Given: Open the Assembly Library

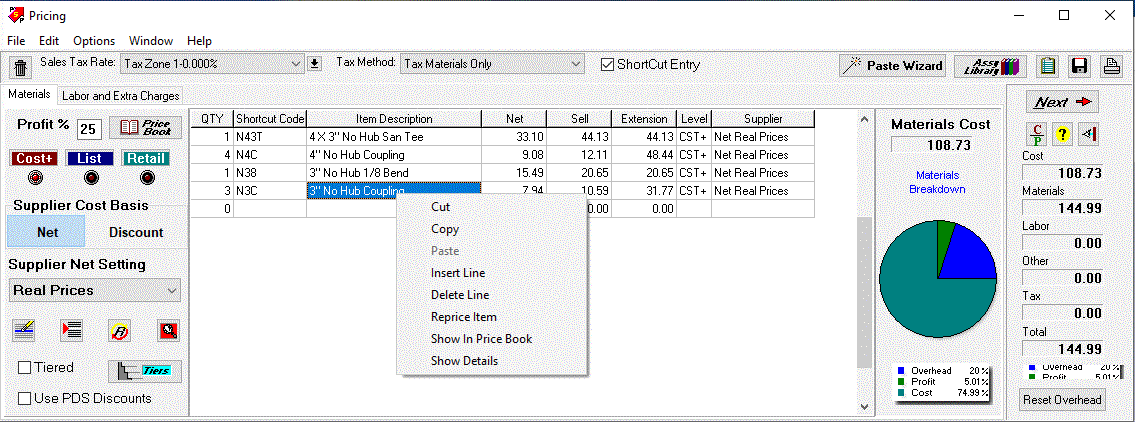Looking at the screenshot, I should pos(990,66).
